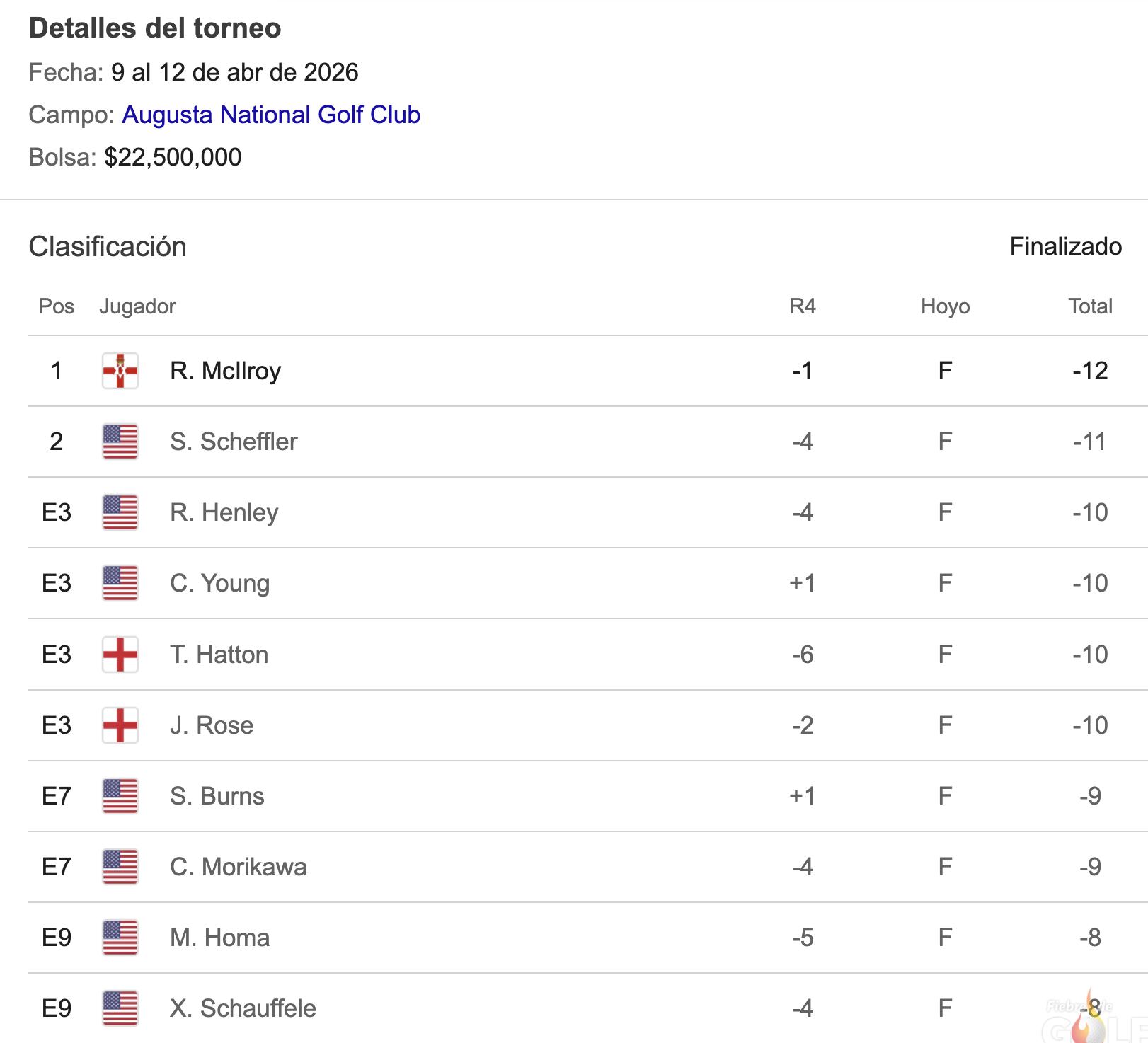Screen dimensions: 1148x1043
Task: Click the Northern Ireland flag beside R. McIlroy
Action: pyautogui.click(x=120, y=371)
